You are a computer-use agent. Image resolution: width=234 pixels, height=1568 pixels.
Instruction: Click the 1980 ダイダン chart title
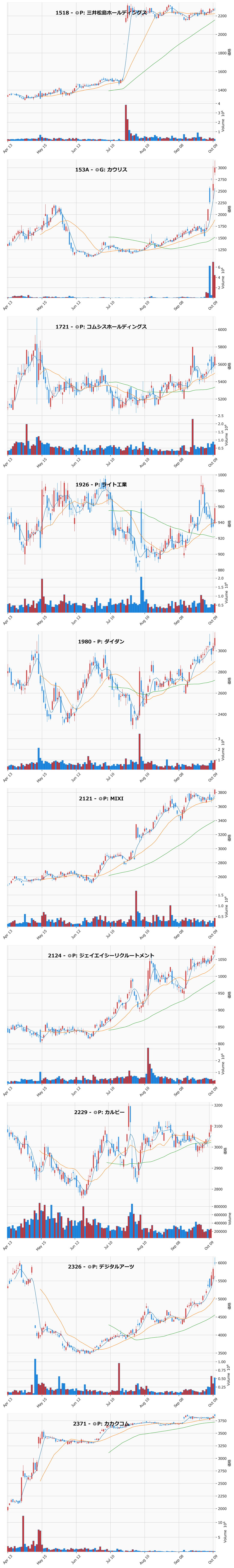(x=101, y=642)
